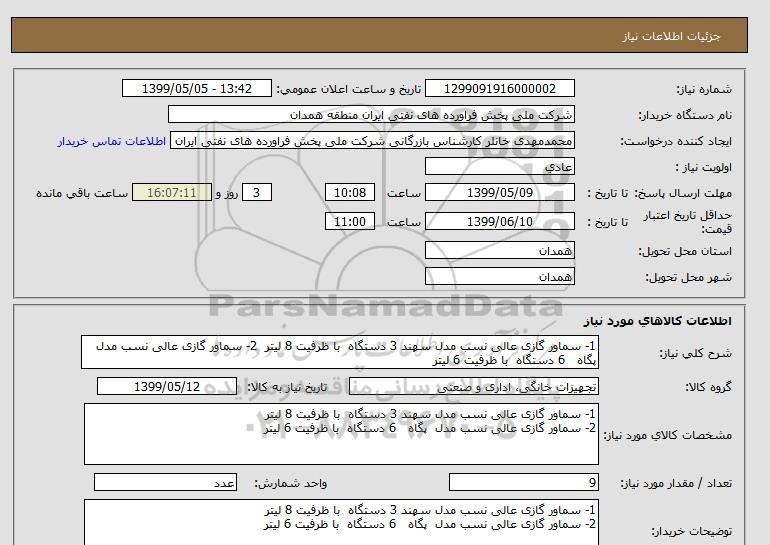Click the delivery city field همدان

[x=499, y=276]
